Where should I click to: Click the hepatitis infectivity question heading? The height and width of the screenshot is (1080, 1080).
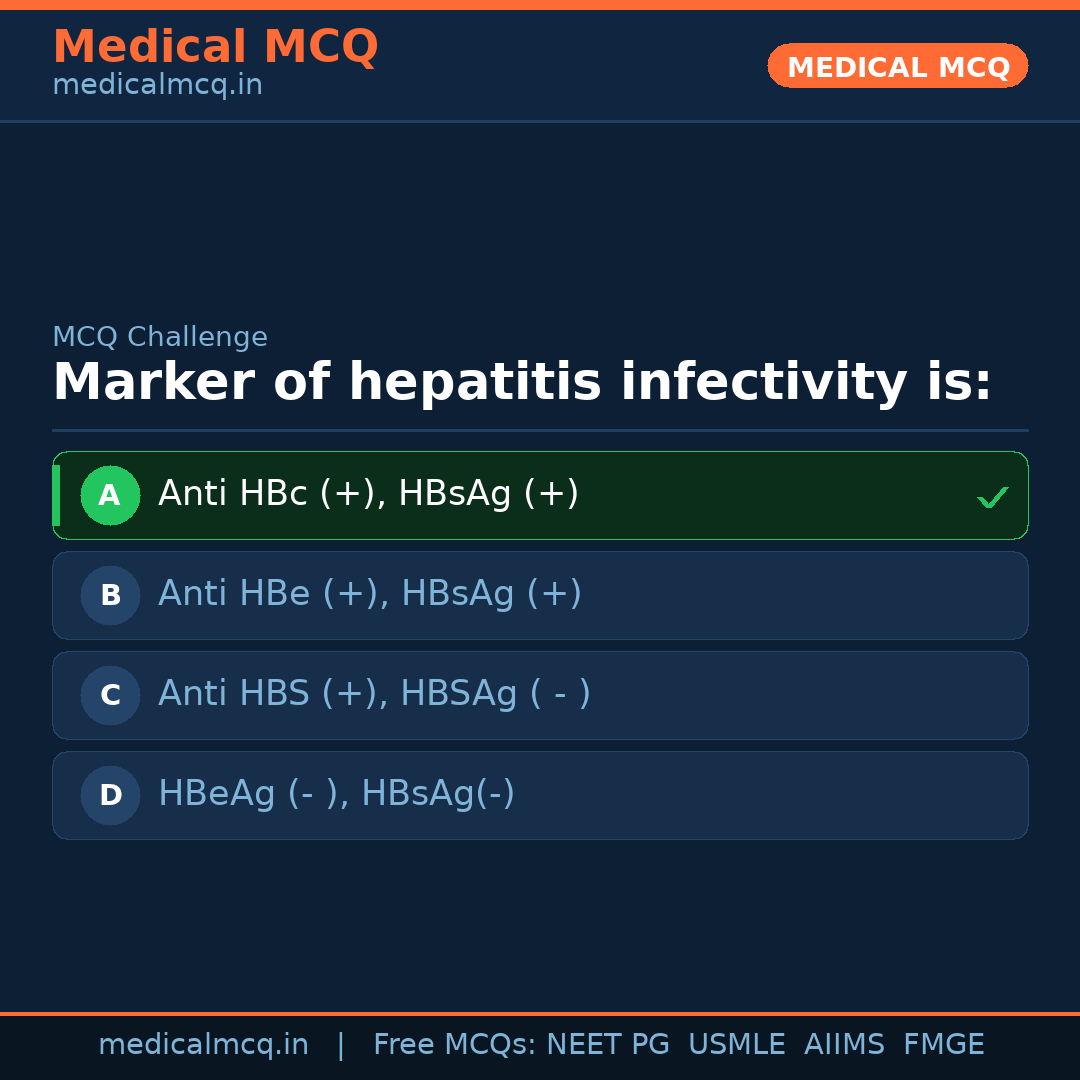pyautogui.click(x=522, y=383)
